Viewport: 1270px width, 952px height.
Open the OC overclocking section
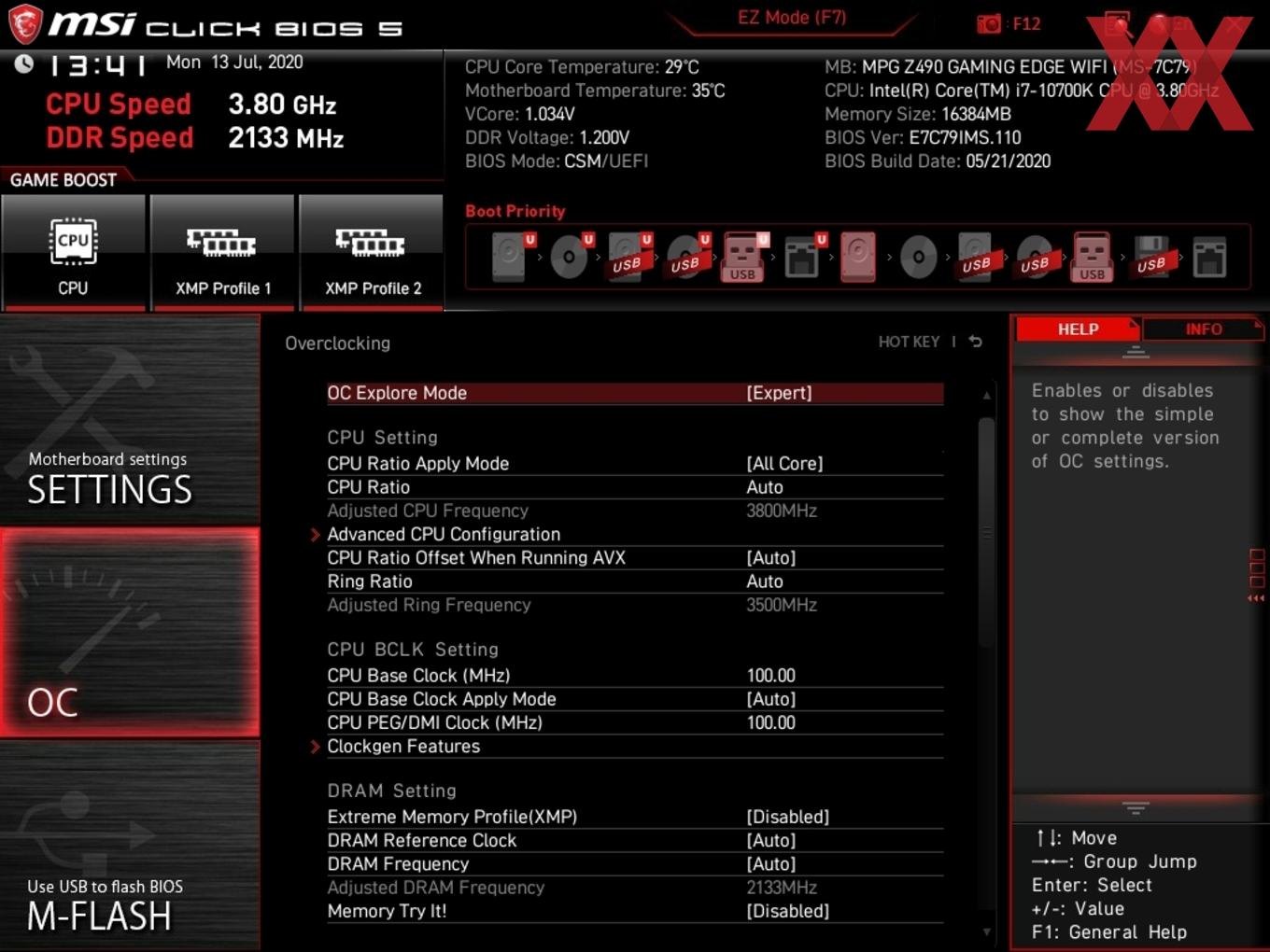130,633
